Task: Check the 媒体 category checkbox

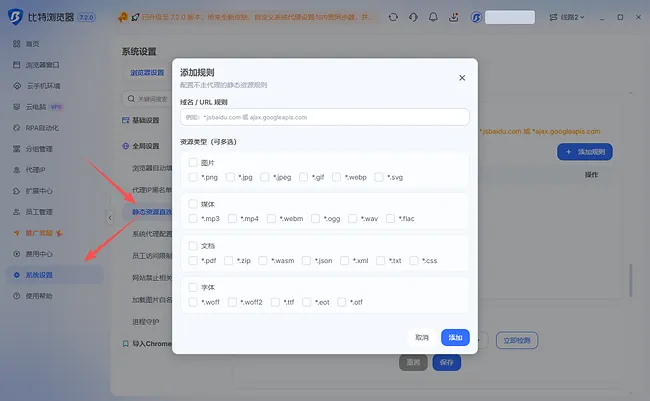Action: (193, 204)
